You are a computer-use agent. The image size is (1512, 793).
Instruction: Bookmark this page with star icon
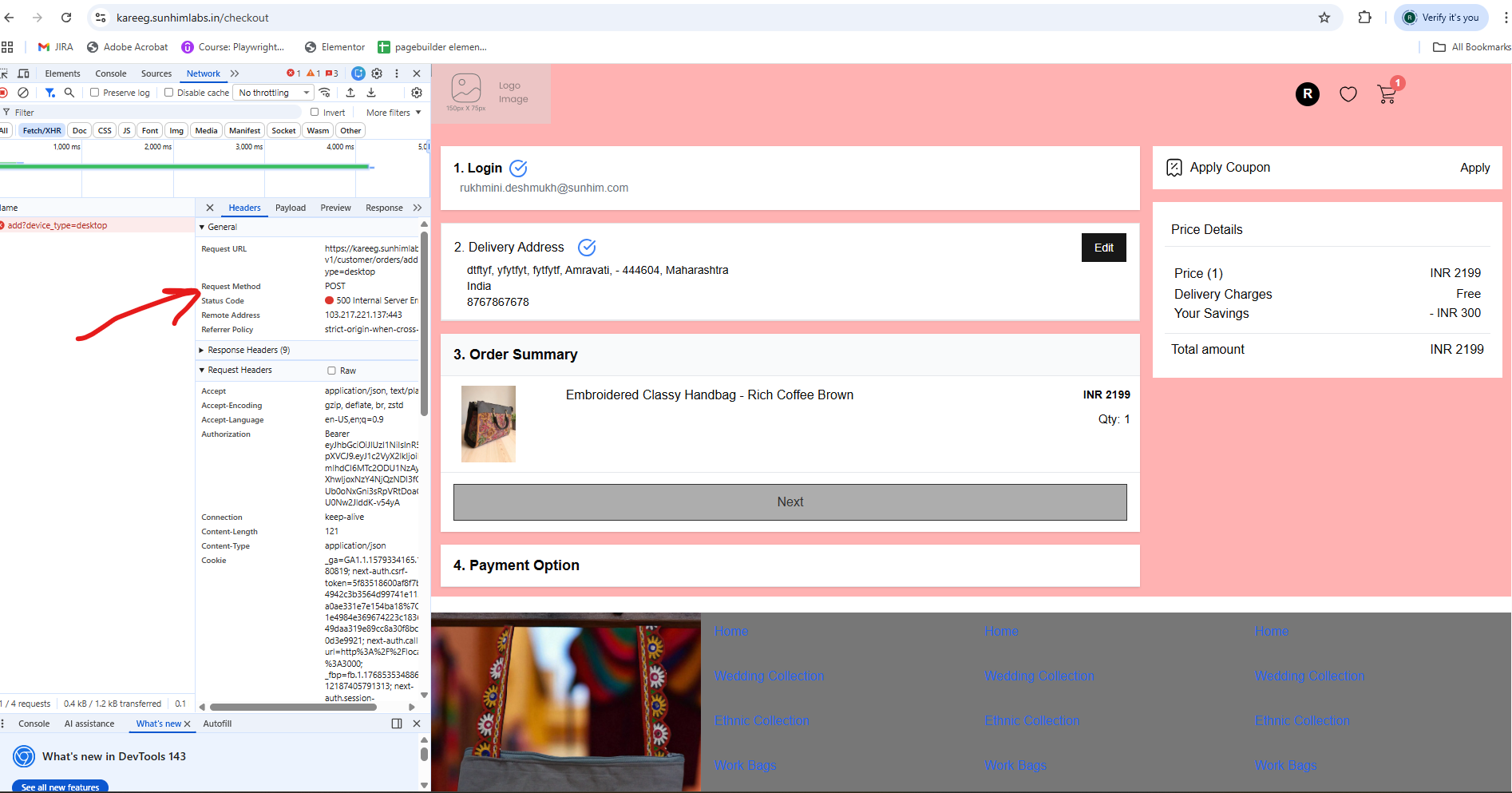(x=1324, y=18)
